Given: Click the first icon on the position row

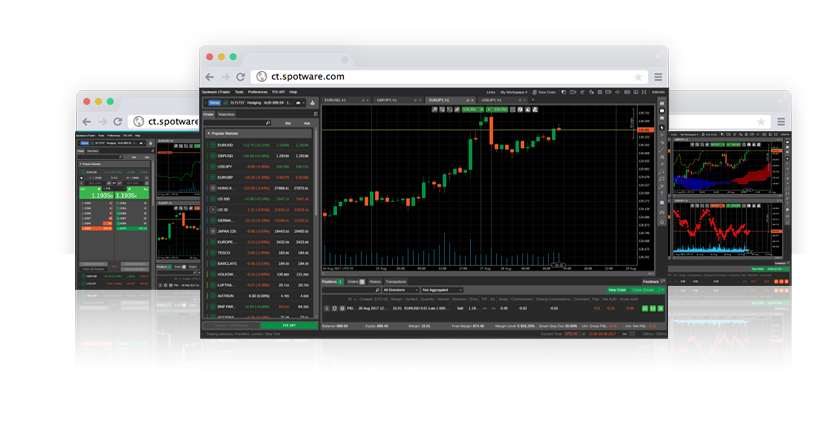Looking at the screenshot, I should [x=327, y=308].
